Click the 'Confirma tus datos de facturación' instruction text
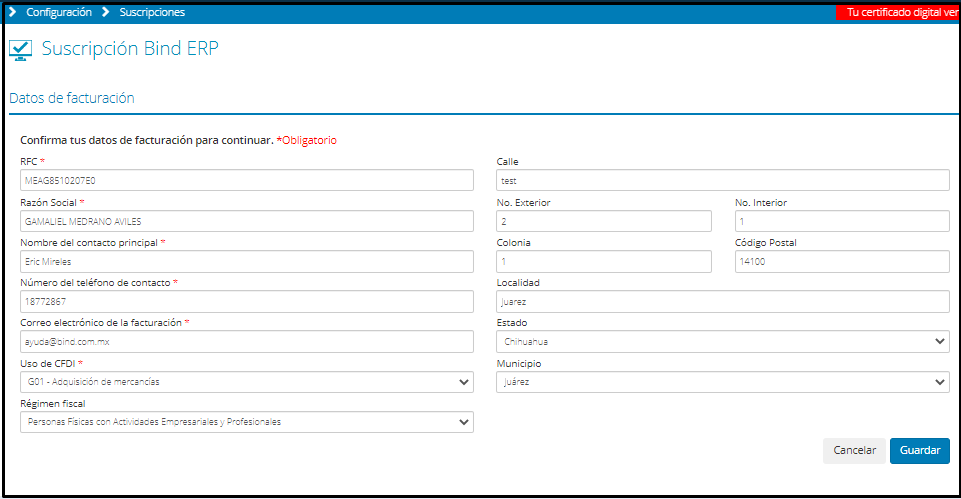Screen dimensions: 961x499 [146, 140]
